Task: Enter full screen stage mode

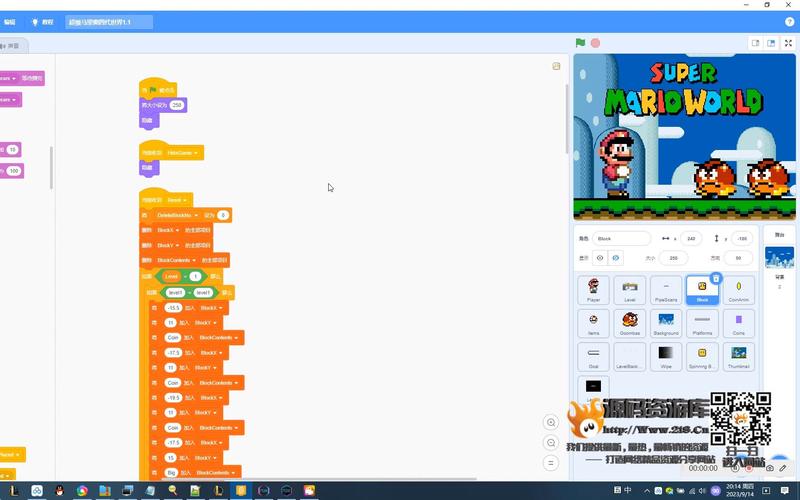Action: click(x=788, y=43)
